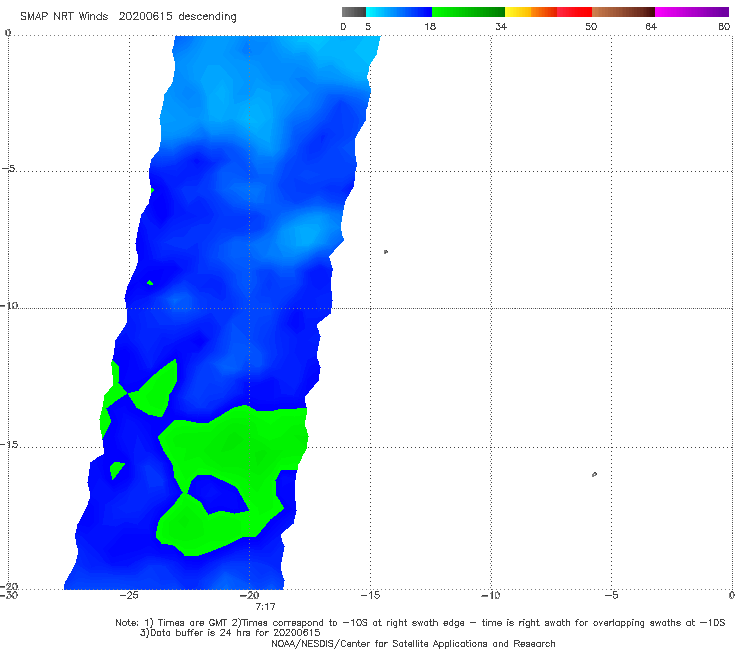The width and height of the screenshot is (740, 650).
Task: Pick the gray segment of the color bar
Action: click(354, 12)
